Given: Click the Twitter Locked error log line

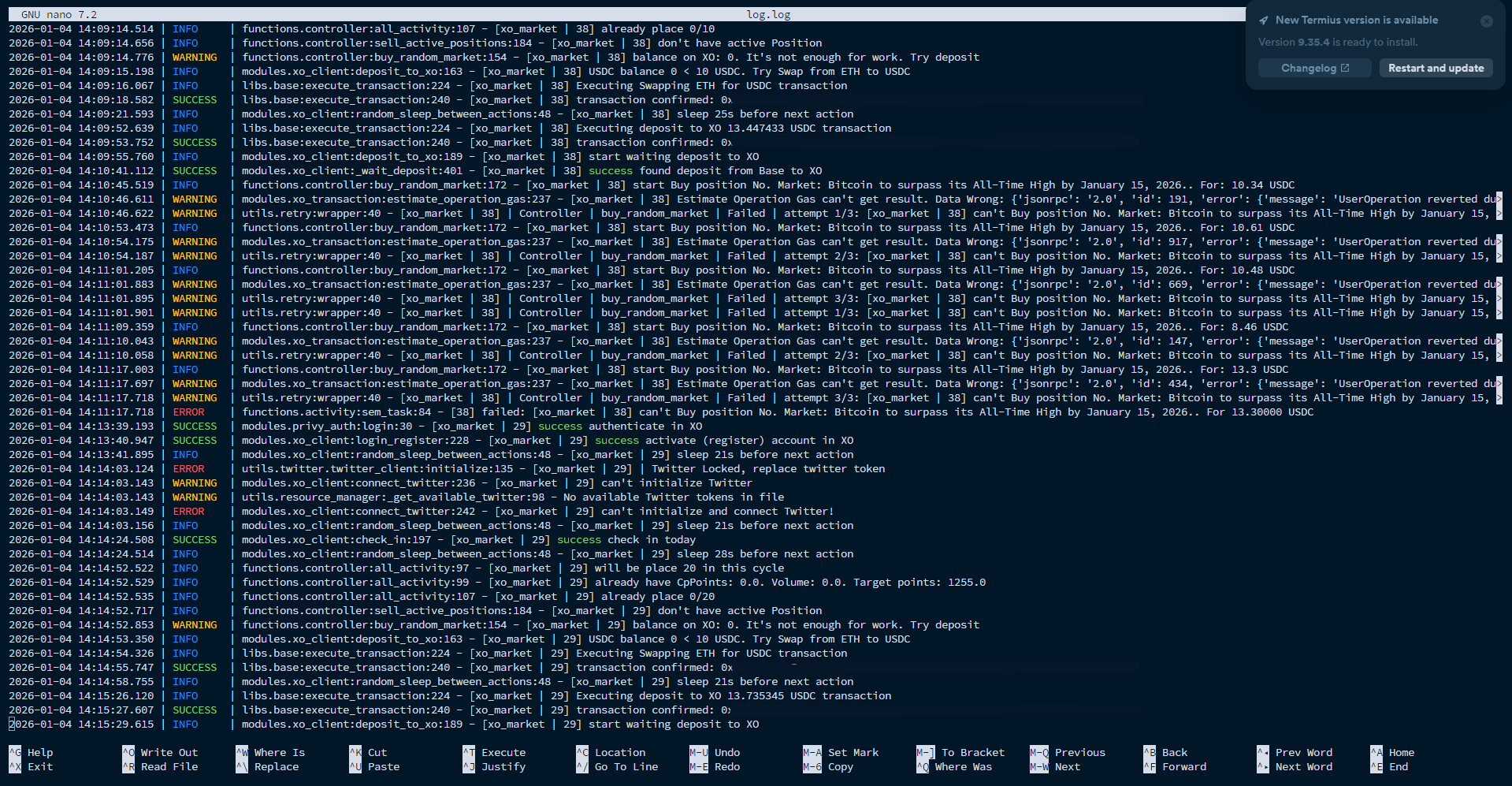Looking at the screenshot, I should pyautogui.click(x=563, y=468).
